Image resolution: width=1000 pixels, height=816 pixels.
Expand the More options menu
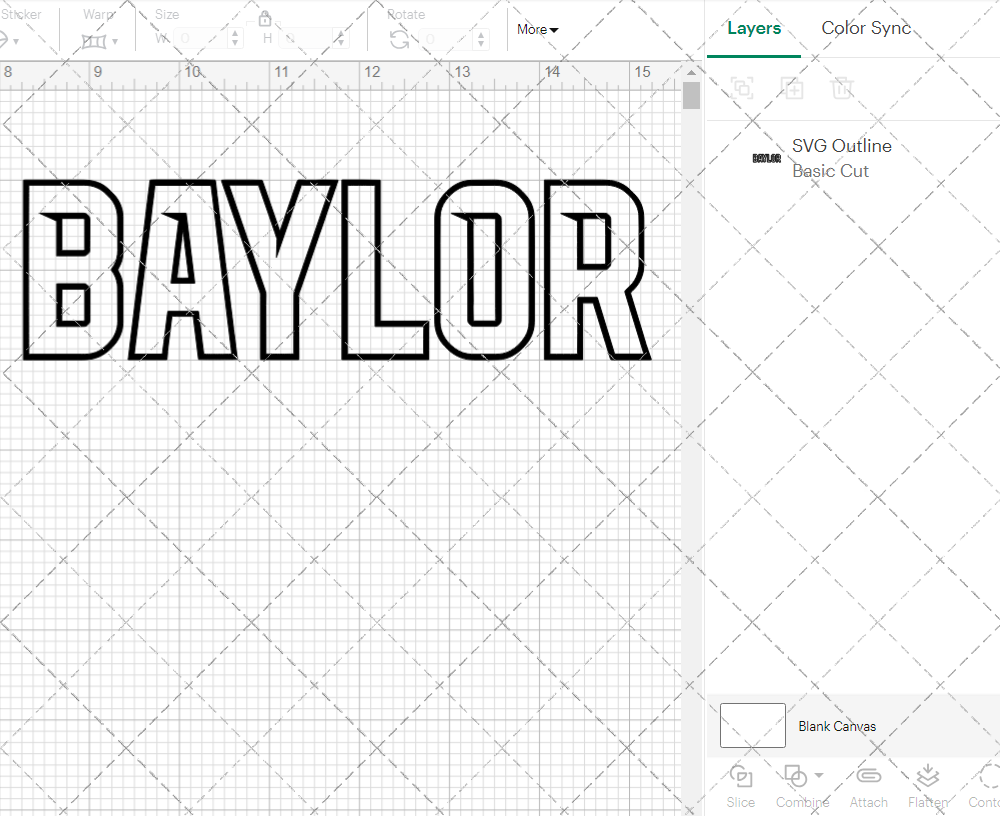537,30
